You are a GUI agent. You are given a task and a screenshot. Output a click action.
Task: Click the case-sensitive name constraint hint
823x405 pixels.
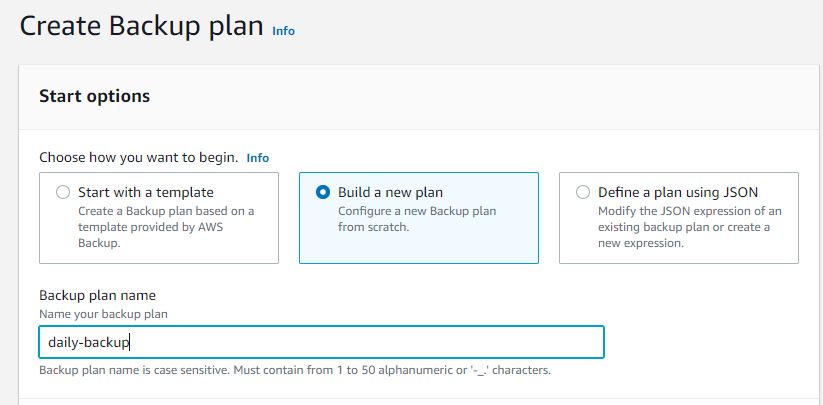pyautogui.click(x=294, y=371)
